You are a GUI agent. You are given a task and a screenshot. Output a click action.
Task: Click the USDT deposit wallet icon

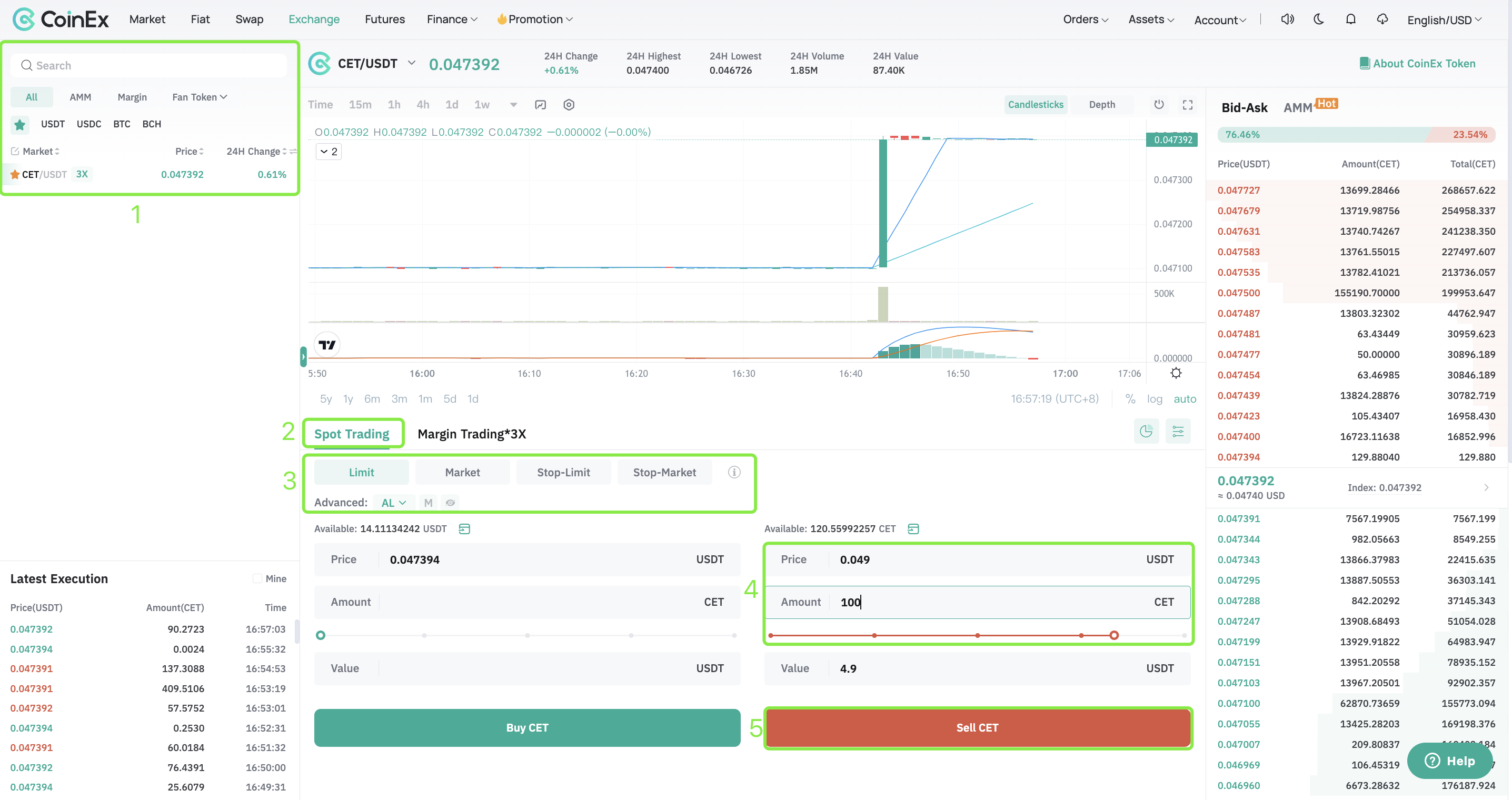(464, 529)
